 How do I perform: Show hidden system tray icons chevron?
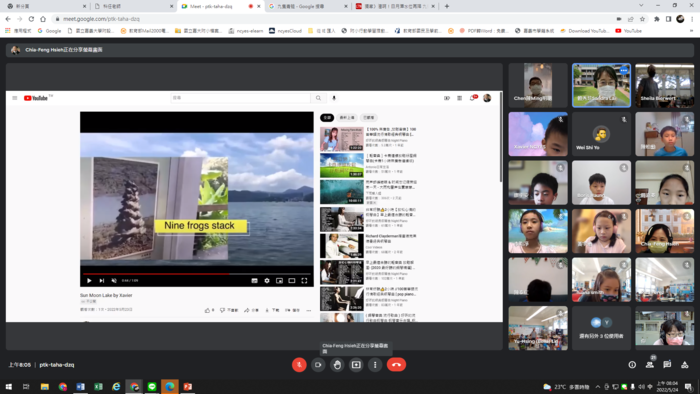(597, 386)
